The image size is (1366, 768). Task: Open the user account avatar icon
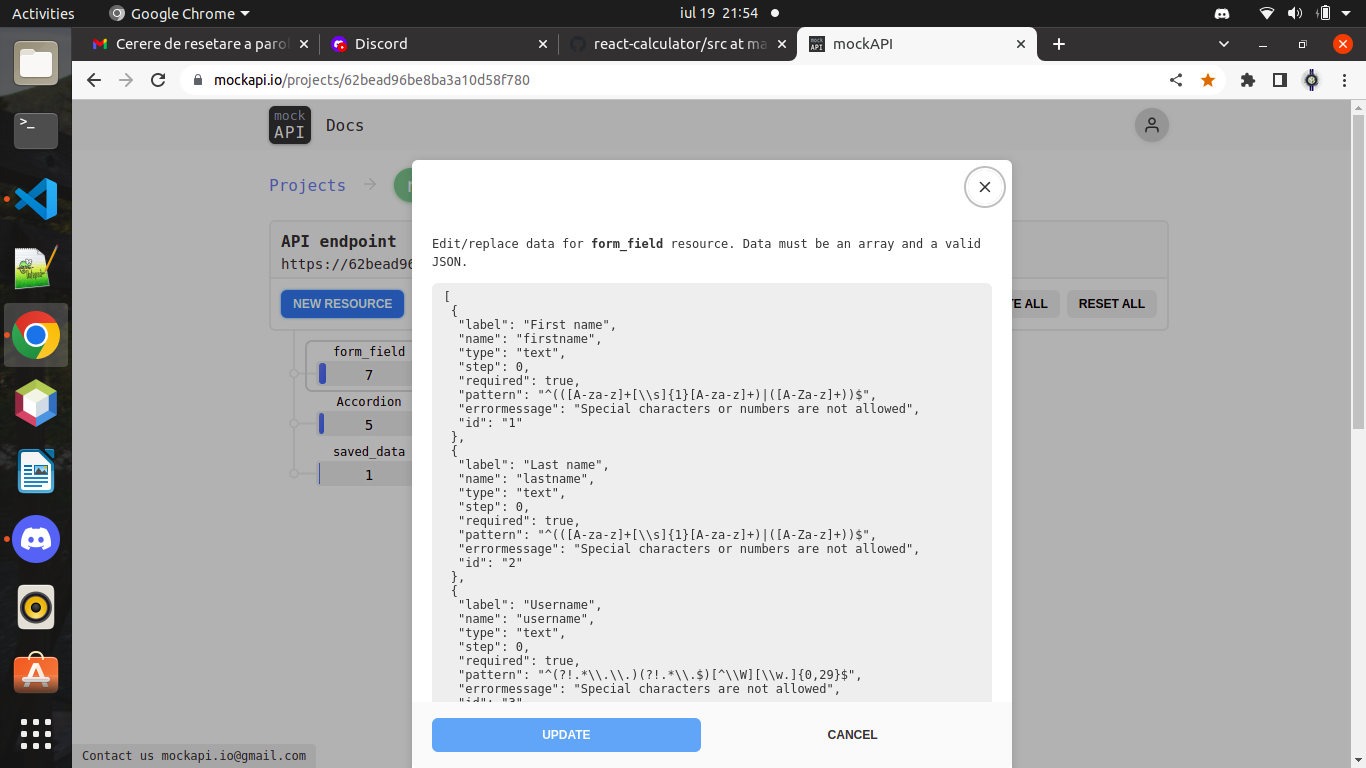(x=1152, y=125)
